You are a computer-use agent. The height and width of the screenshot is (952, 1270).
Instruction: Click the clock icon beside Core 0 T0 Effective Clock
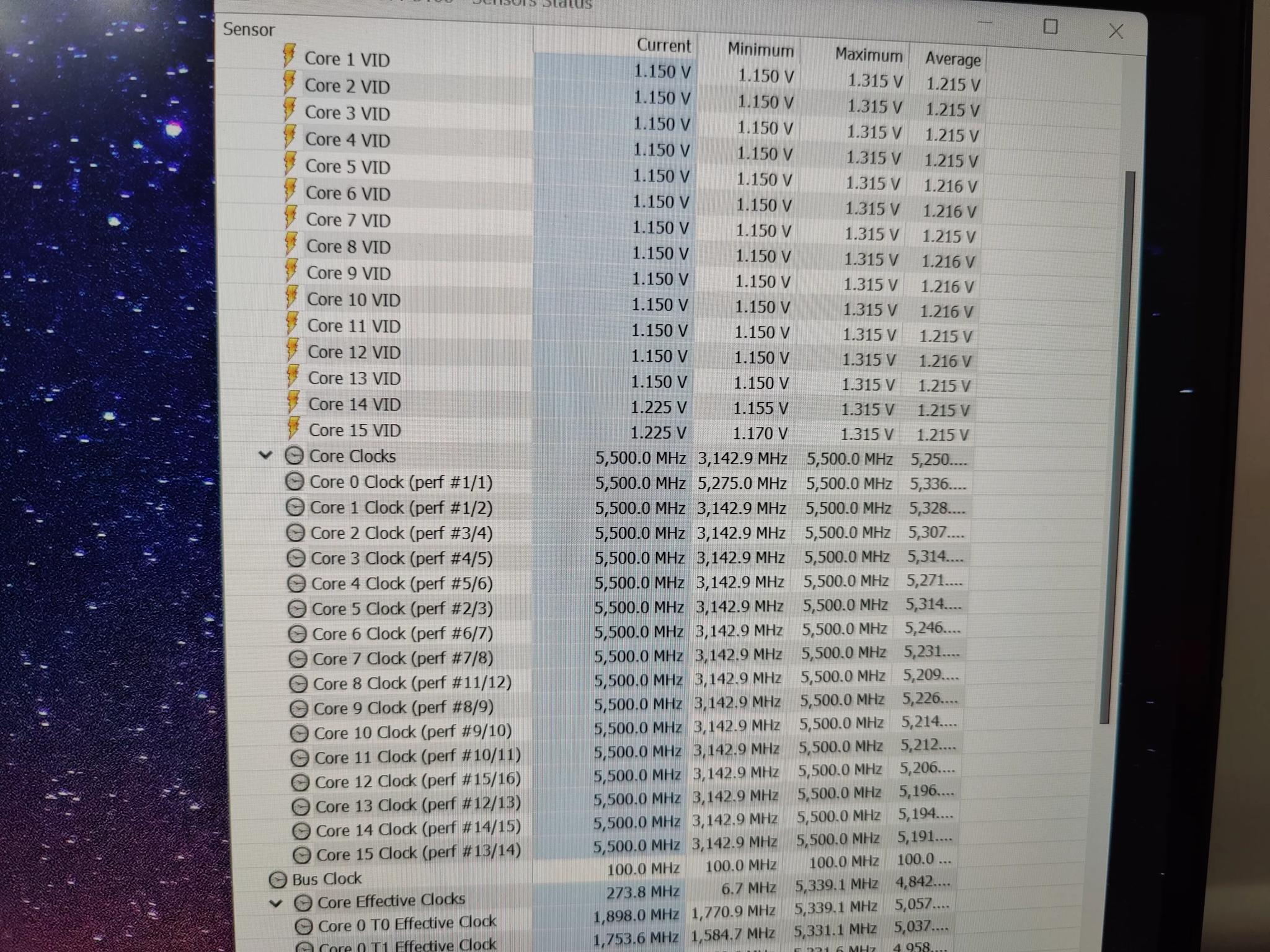[304, 927]
